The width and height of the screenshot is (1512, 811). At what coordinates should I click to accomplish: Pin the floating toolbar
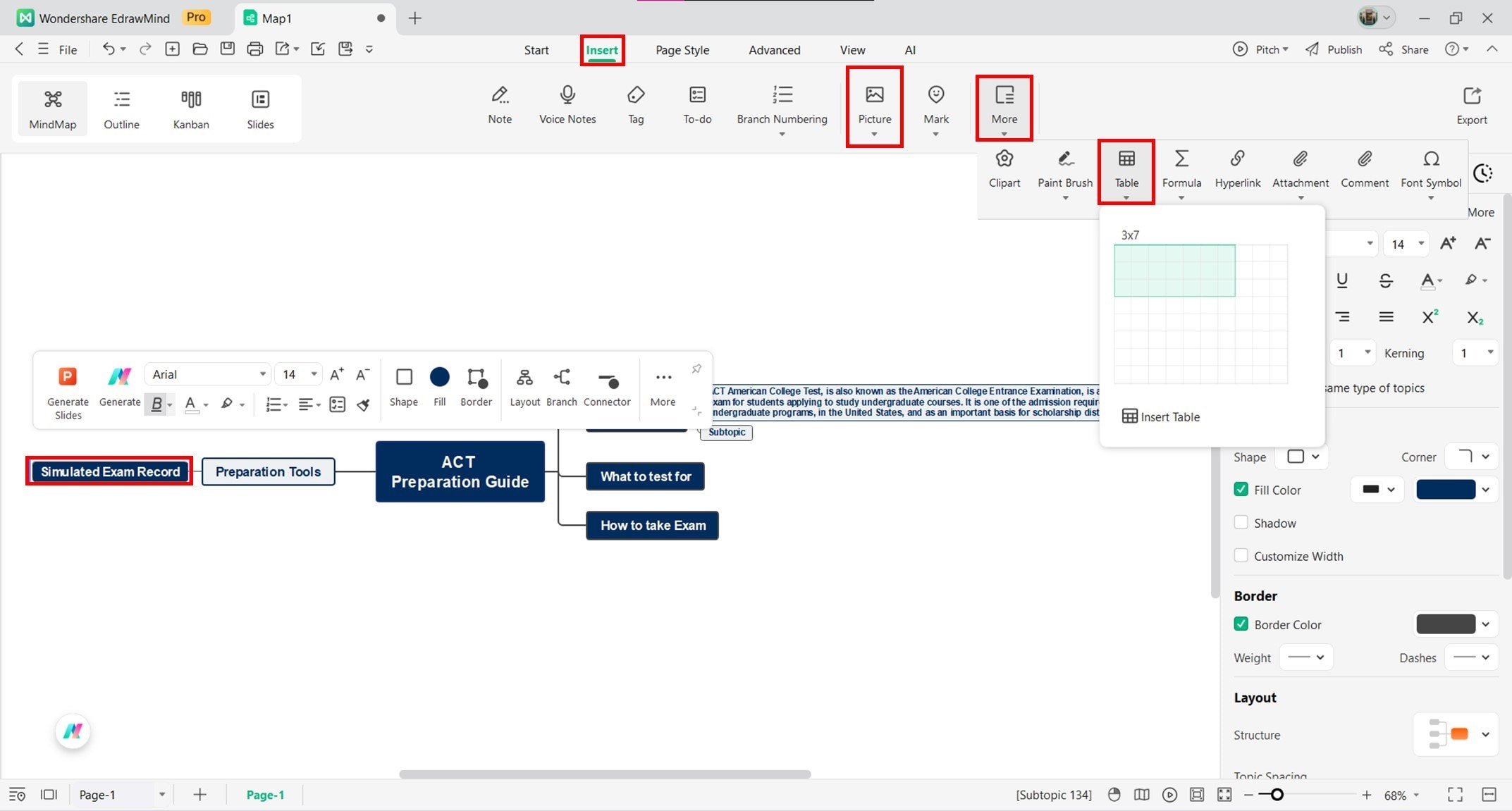tap(696, 369)
